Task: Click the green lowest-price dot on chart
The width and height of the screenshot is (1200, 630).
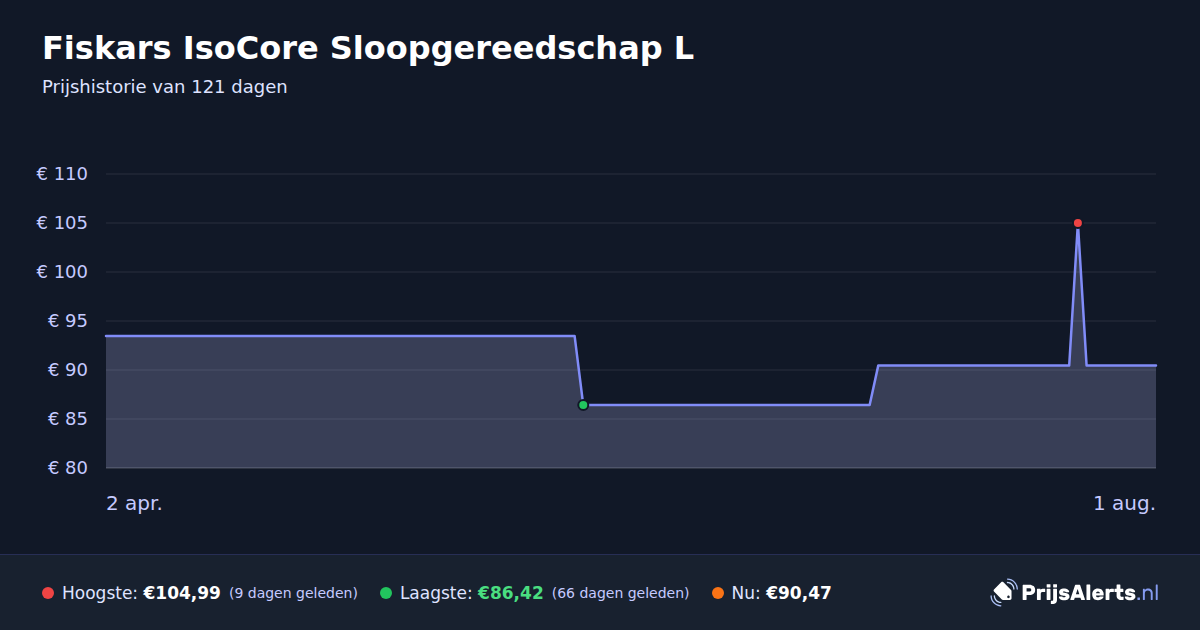Action: point(583,405)
